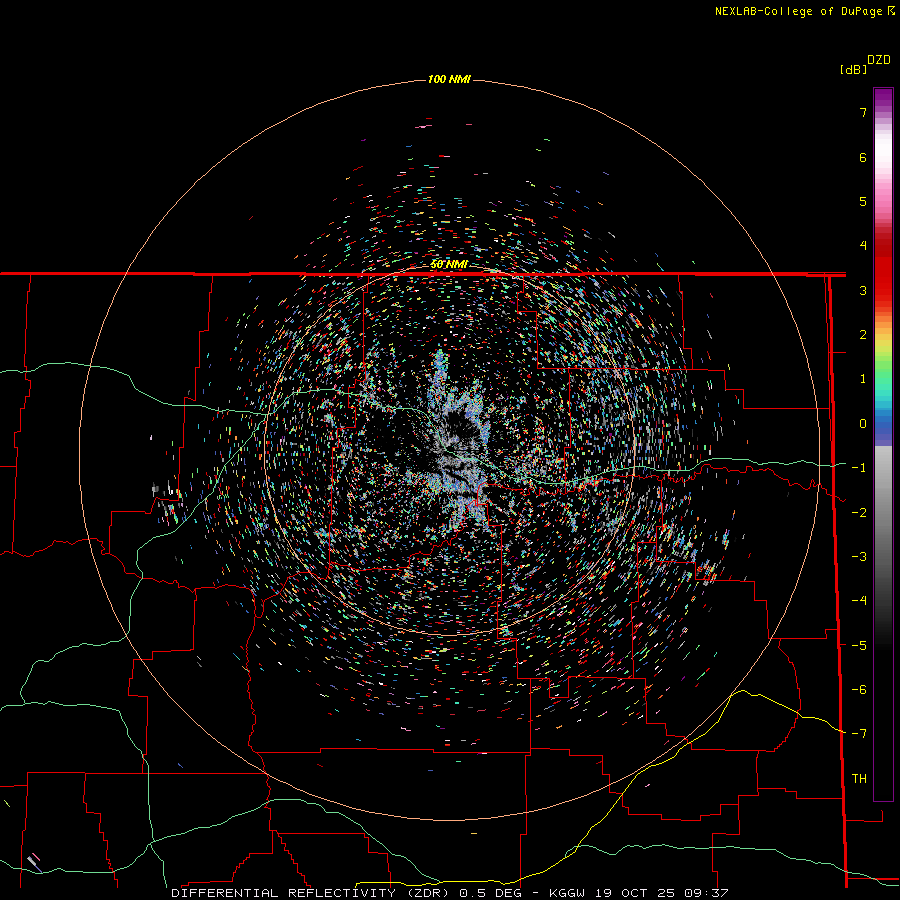Click the 0 value on color scale
Viewport: 900px width, 900px height.
863,424
